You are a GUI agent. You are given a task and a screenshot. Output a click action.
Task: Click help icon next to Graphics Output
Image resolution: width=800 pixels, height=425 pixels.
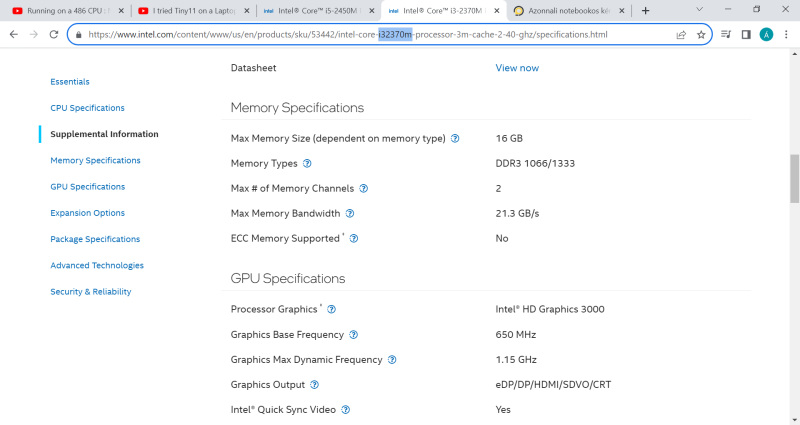click(x=314, y=385)
